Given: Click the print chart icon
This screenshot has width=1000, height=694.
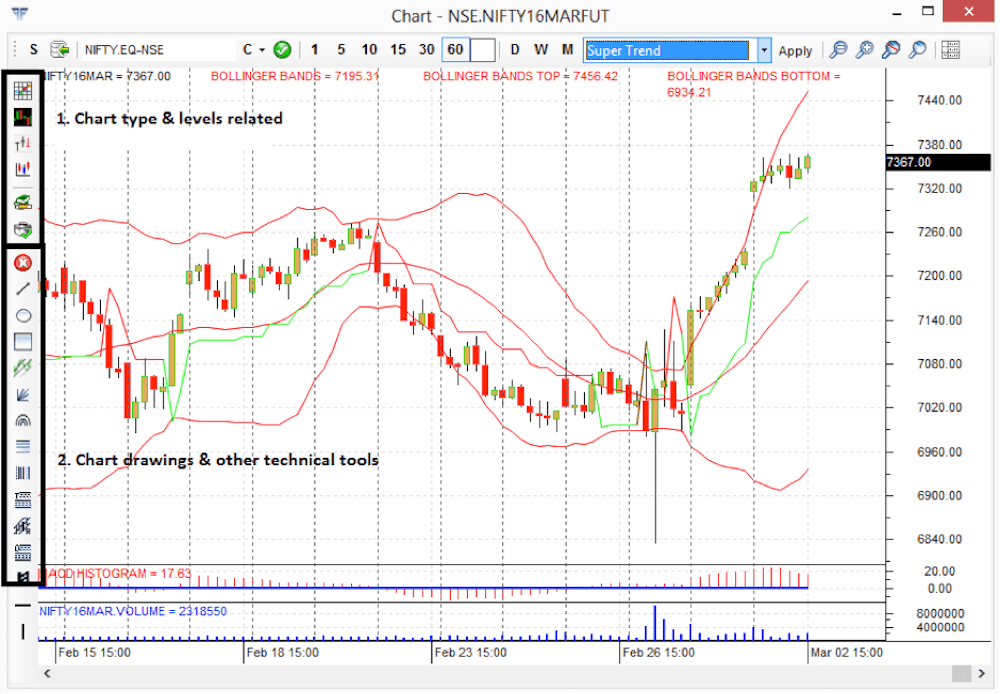Looking at the screenshot, I should [23, 229].
